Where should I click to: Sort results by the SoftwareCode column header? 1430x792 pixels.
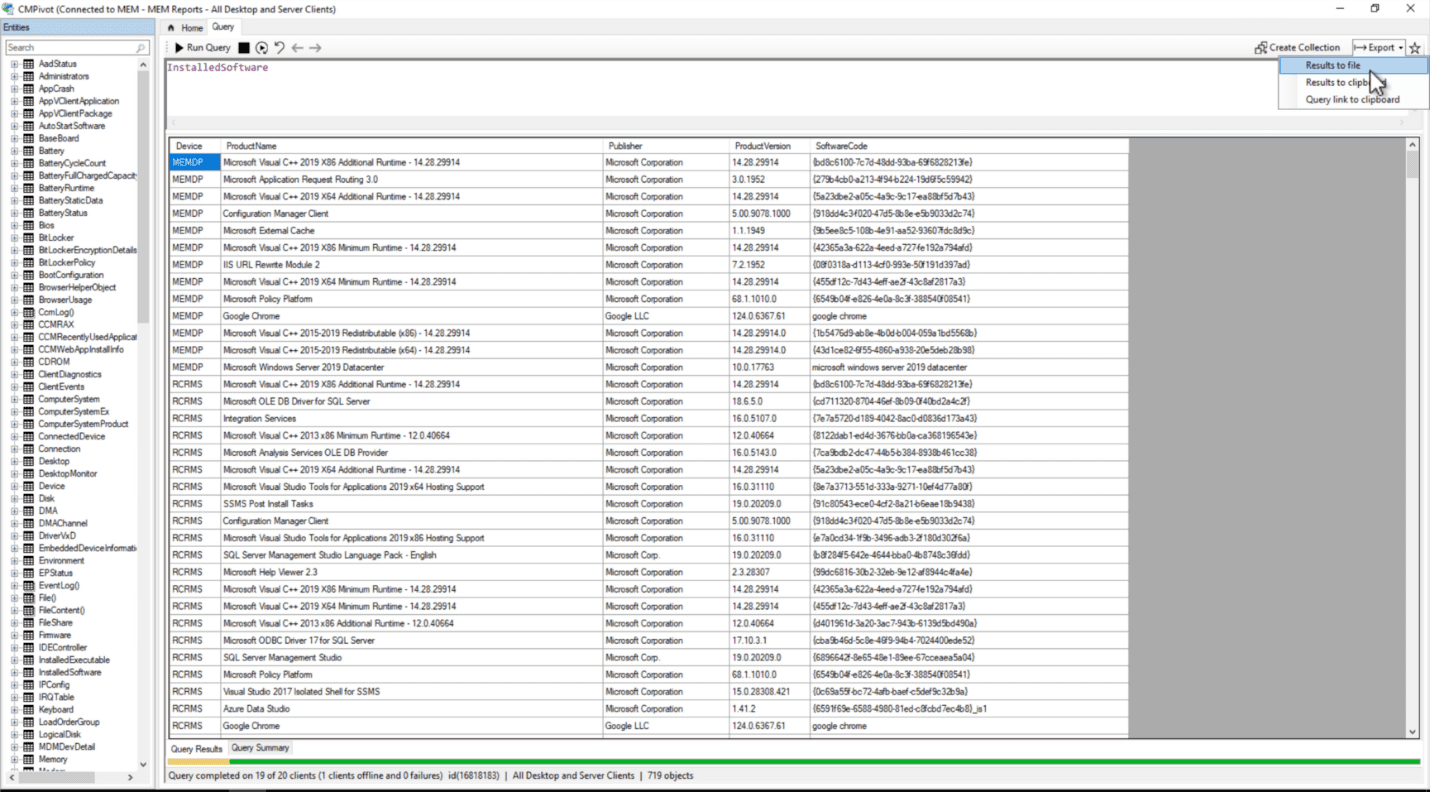tap(969, 146)
